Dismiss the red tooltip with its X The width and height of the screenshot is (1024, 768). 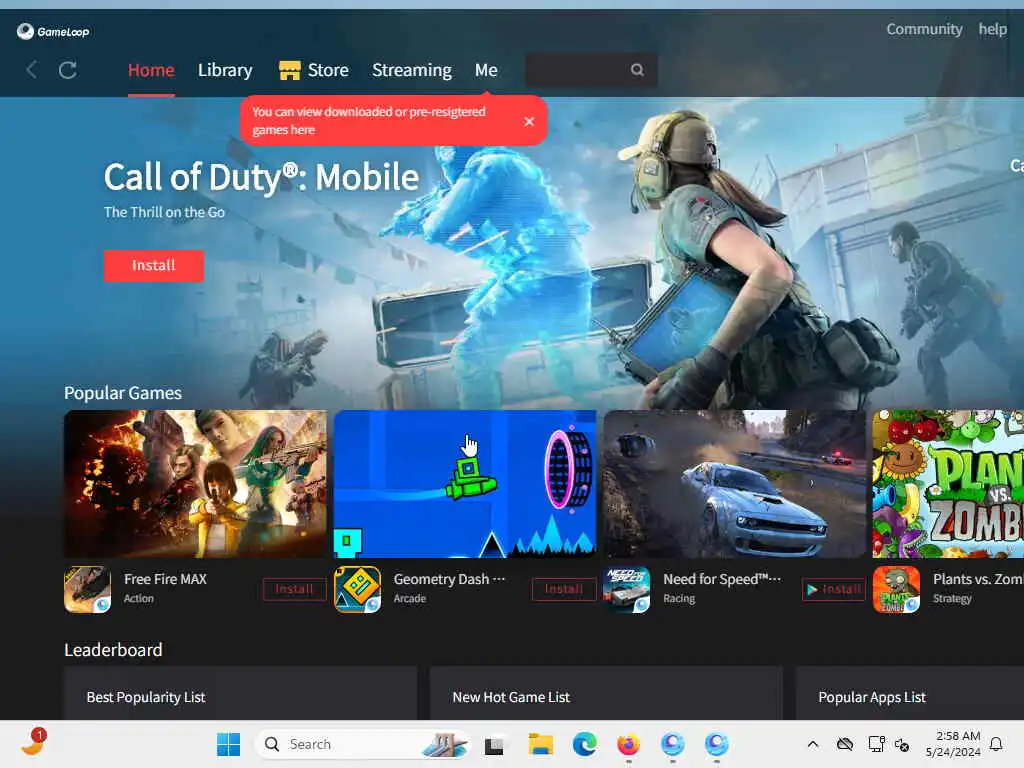pyautogui.click(x=529, y=121)
